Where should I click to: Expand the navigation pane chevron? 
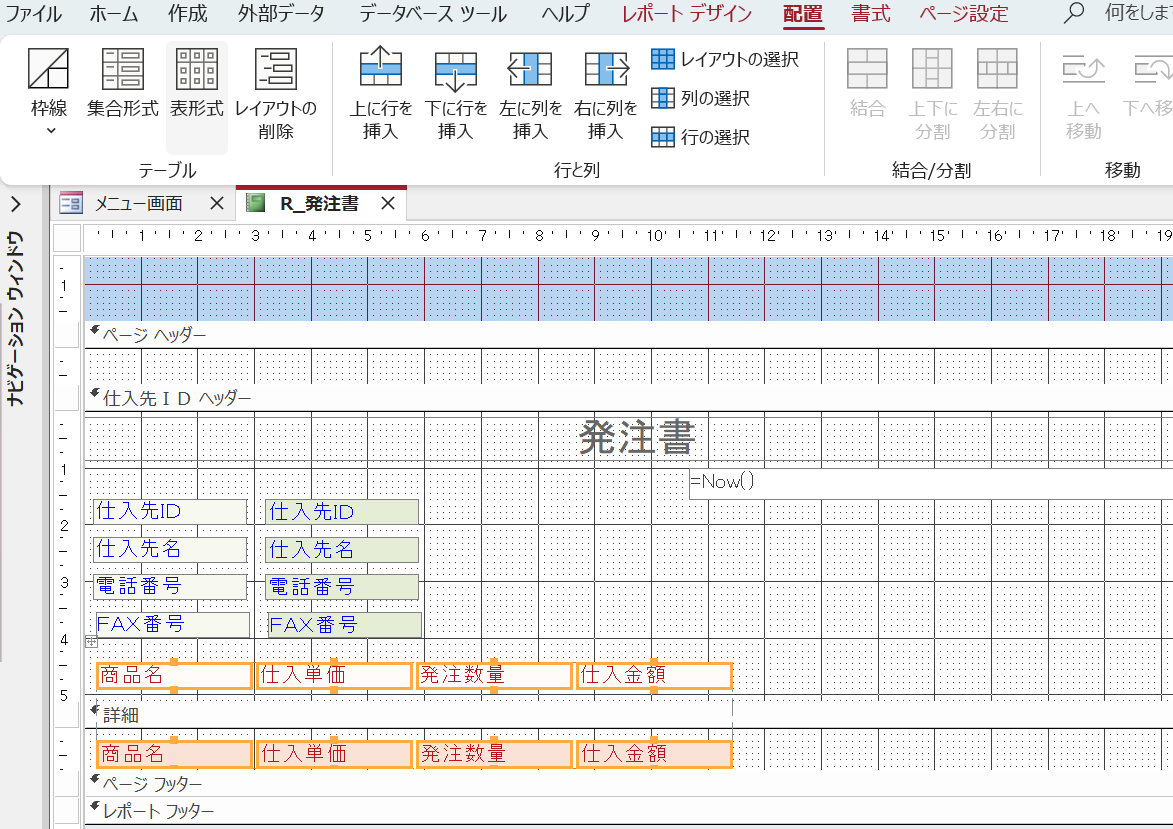[16, 204]
